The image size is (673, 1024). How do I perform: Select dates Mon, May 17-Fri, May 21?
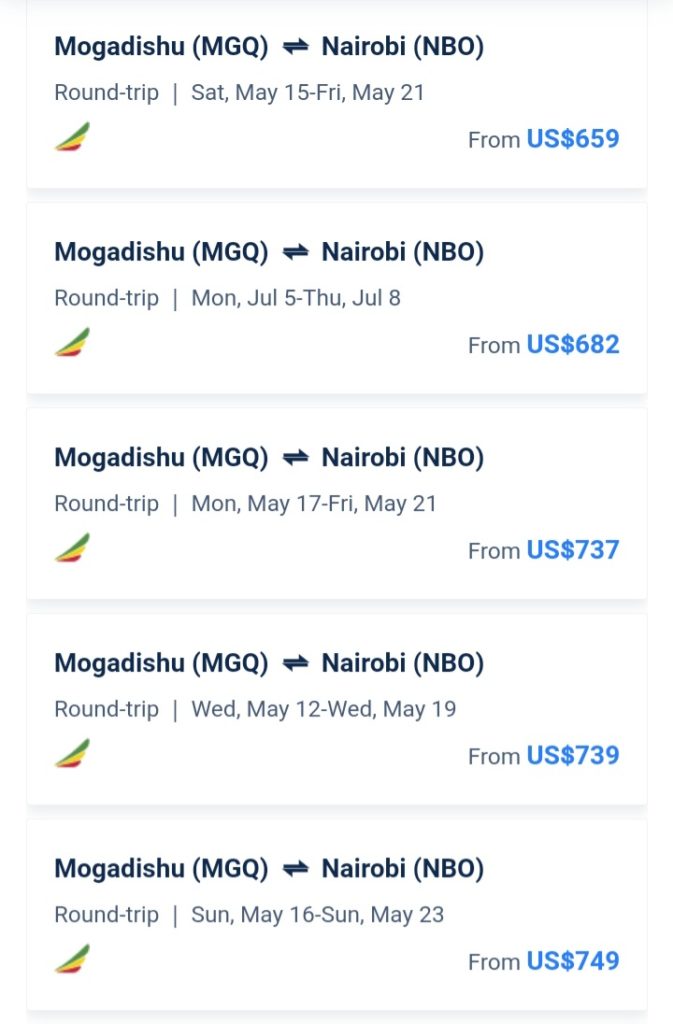[x=314, y=504]
